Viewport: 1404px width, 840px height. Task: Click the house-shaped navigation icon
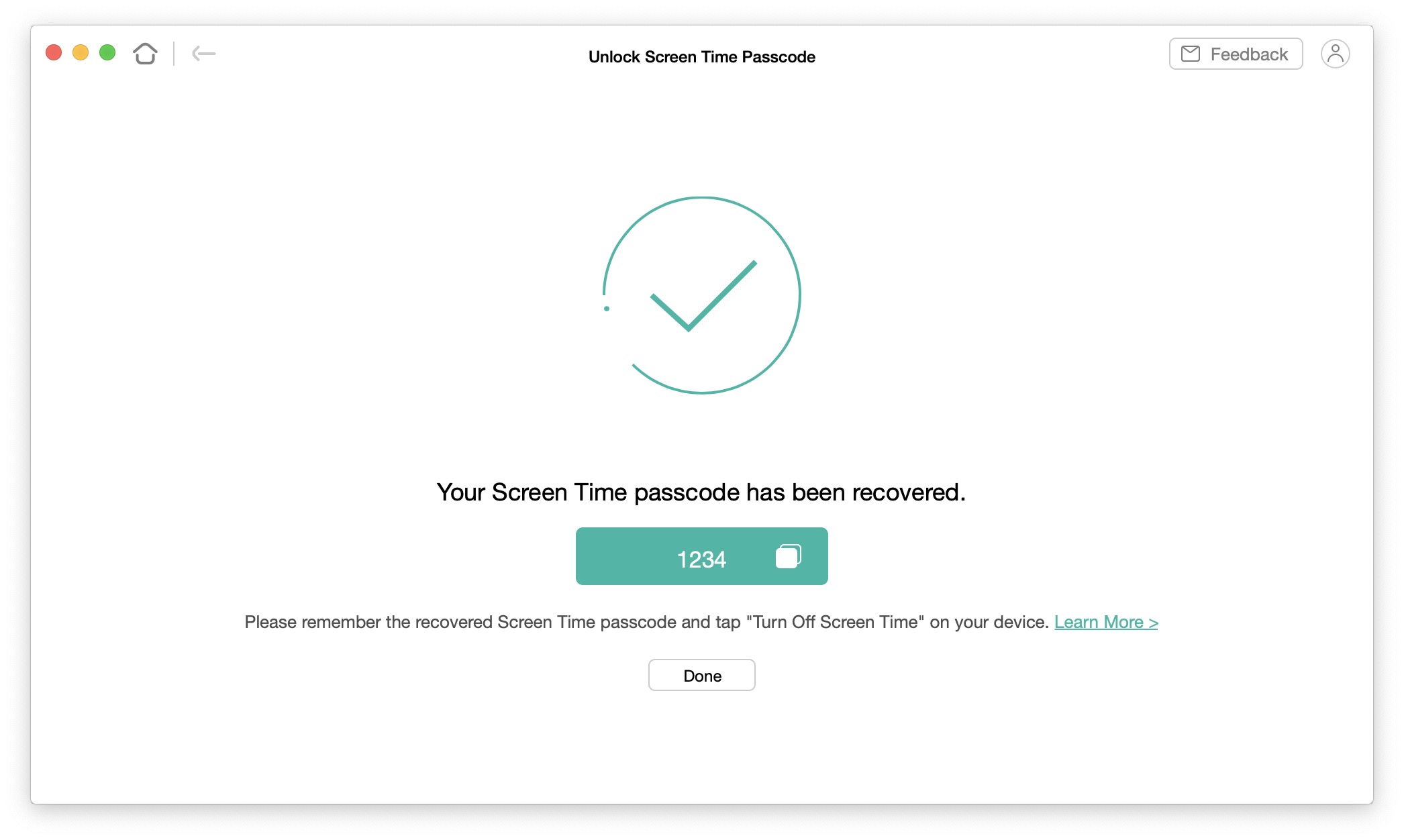pyautogui.click(x=145, y=53)
